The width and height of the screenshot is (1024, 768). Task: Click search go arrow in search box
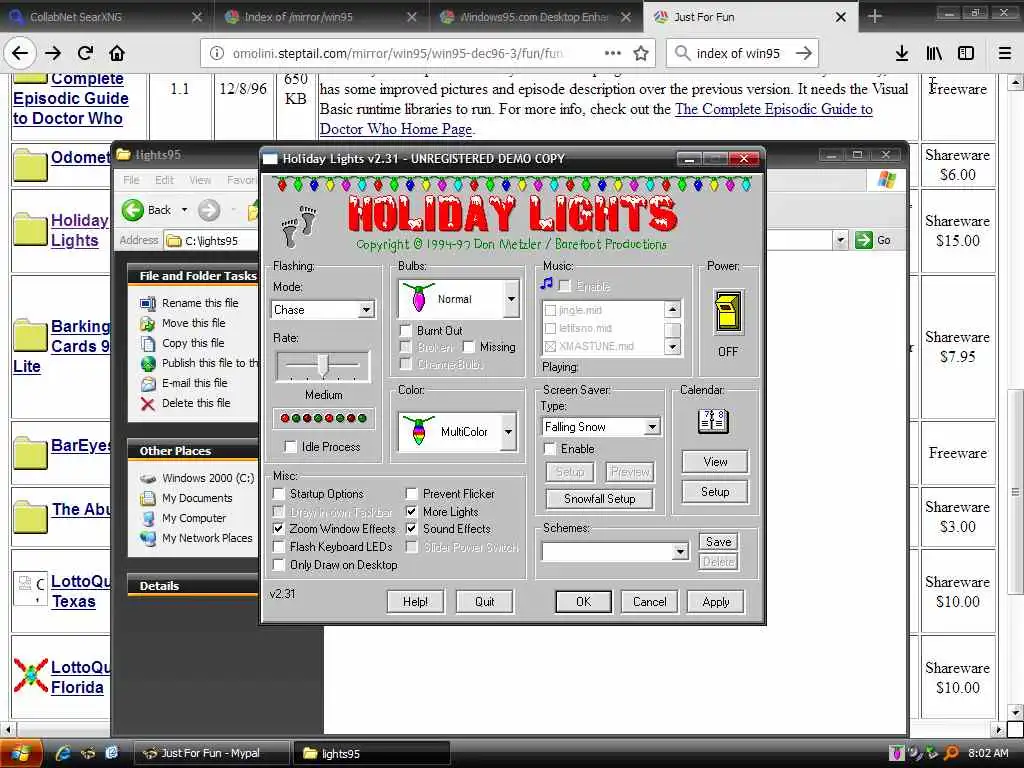click(x=804, y=53)
